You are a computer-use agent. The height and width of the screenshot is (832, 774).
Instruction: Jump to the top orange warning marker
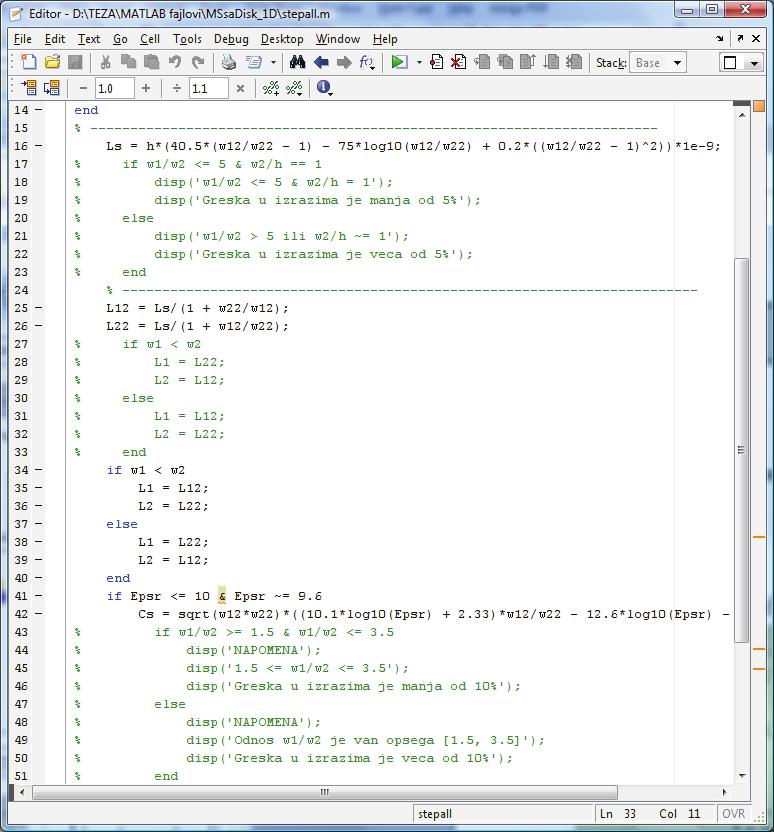(x=759, y=537)
